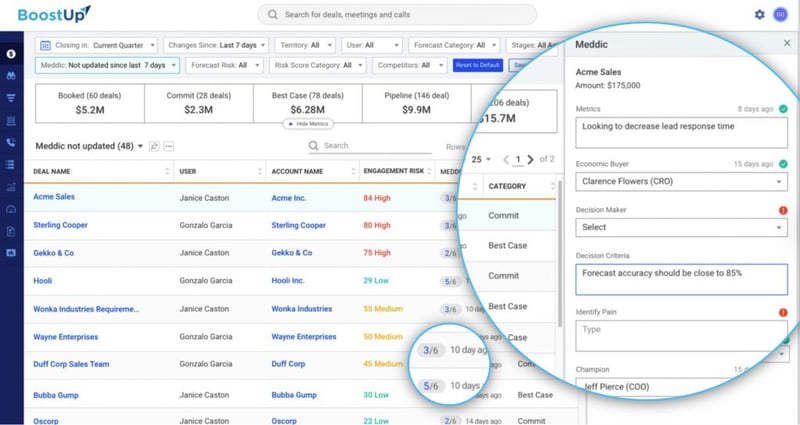Open the Bubba Gump deal link
The width and height of the screenshot is (800, 425).
56,395
